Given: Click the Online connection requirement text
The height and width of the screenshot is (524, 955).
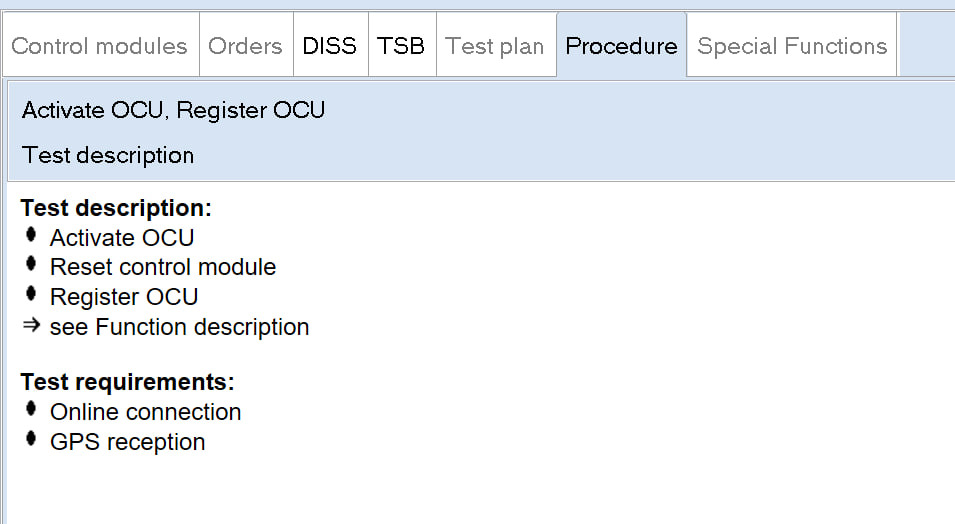Looking at the screenshot, I should 146,412.
